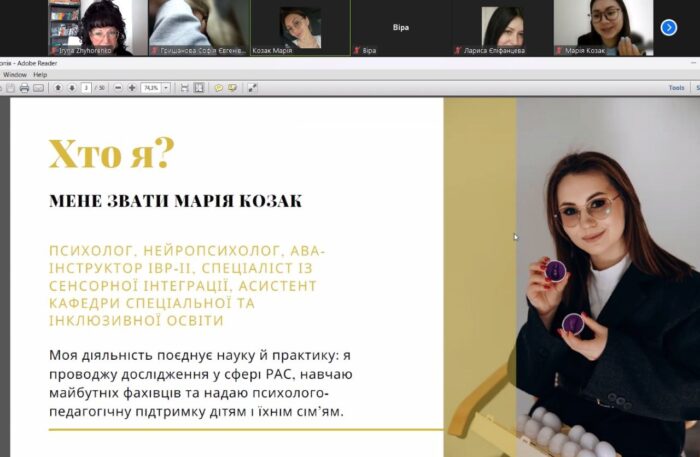Open the Window menu
Viewport: 700px width, 457px height.
15,74
